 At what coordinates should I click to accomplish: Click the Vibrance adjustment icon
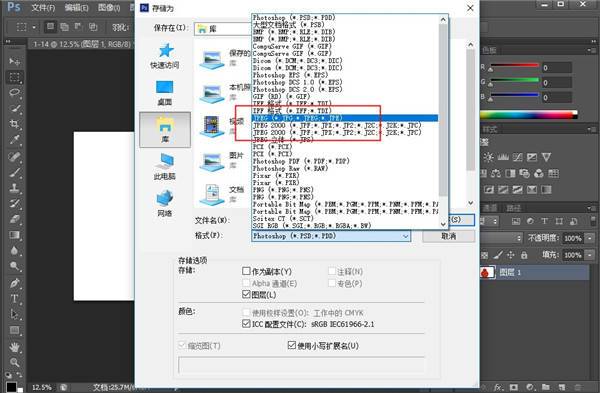[546, 157]
